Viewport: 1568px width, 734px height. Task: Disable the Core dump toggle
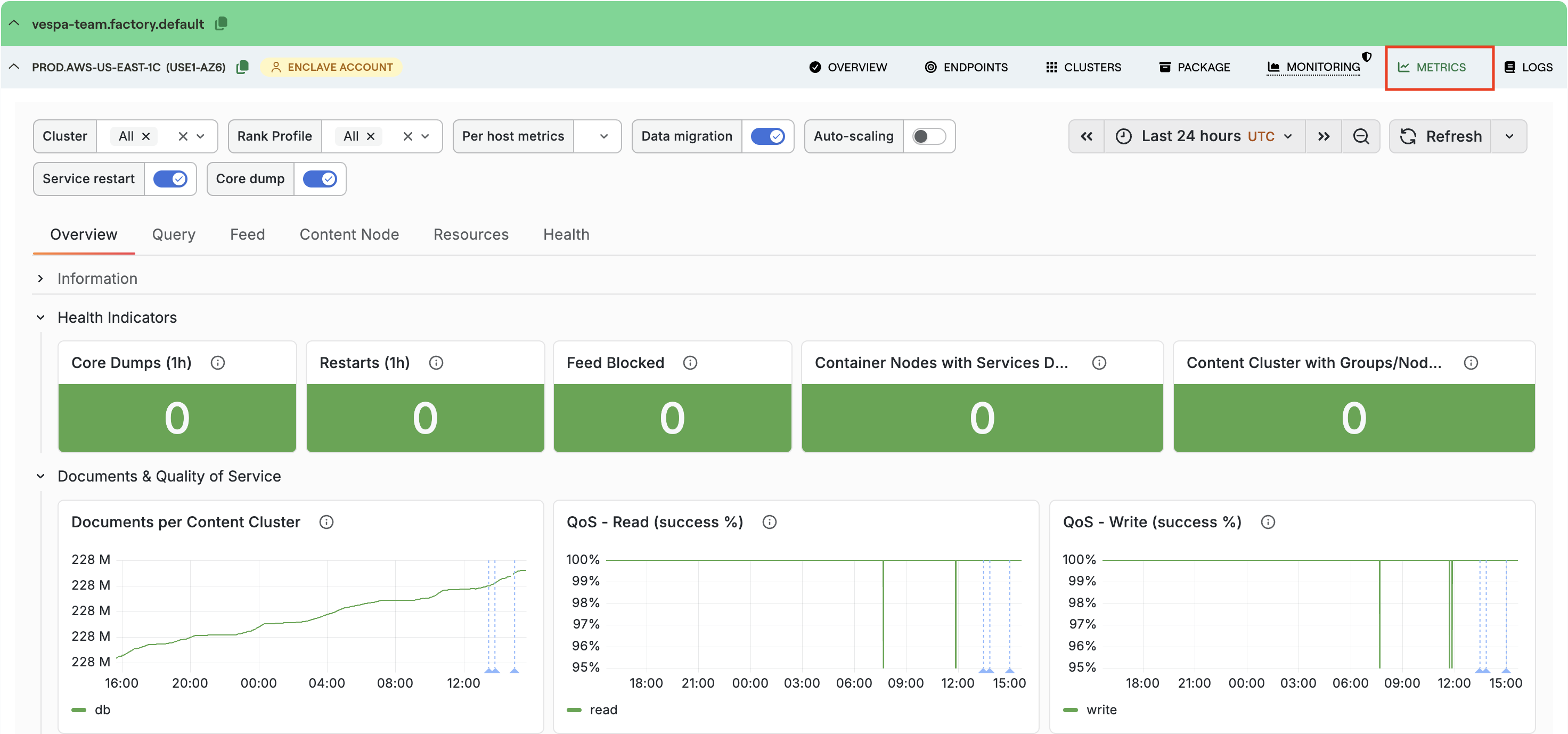(x=320, y=179)
